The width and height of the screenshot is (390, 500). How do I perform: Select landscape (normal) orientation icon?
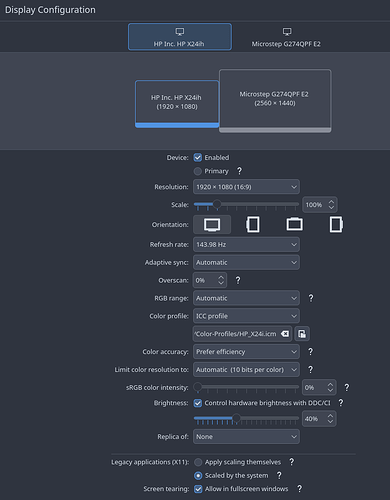point(212,225)
